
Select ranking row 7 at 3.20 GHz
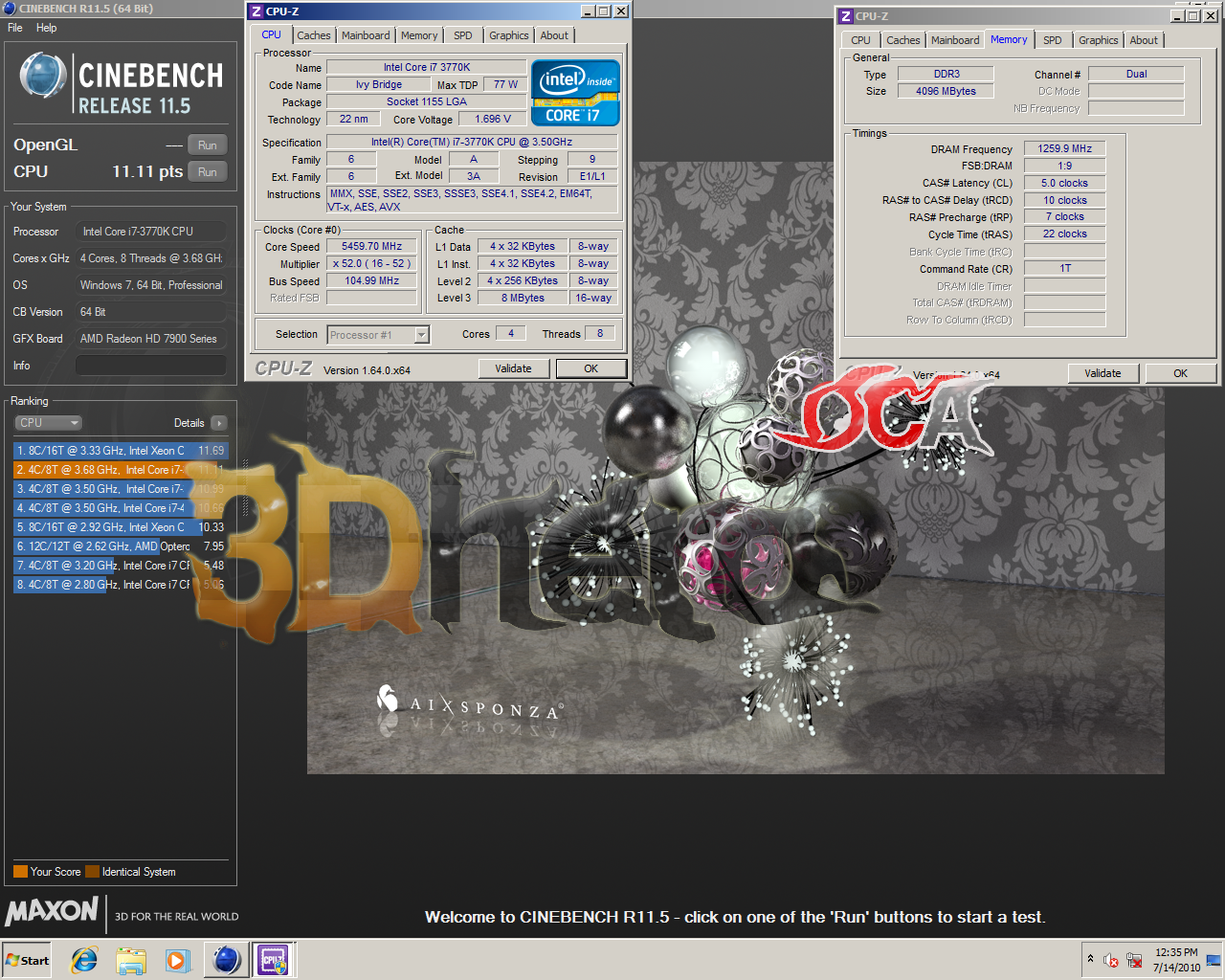[x=121, y=566]
